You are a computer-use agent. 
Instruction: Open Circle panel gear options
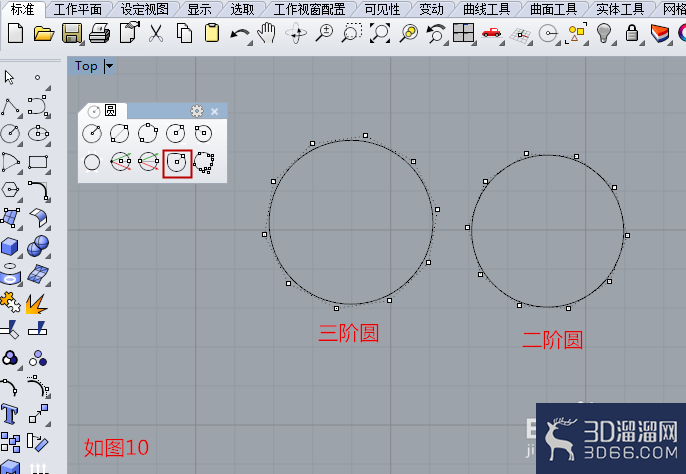coord(197,111)
